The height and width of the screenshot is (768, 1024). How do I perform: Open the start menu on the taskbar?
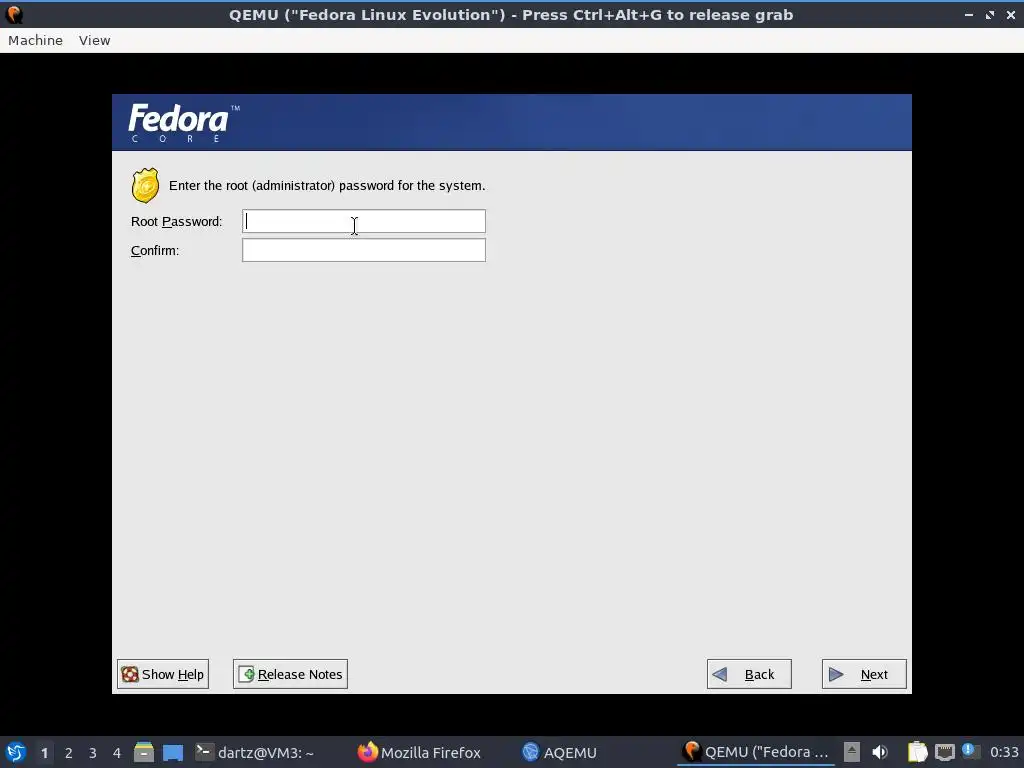(16, 752)
